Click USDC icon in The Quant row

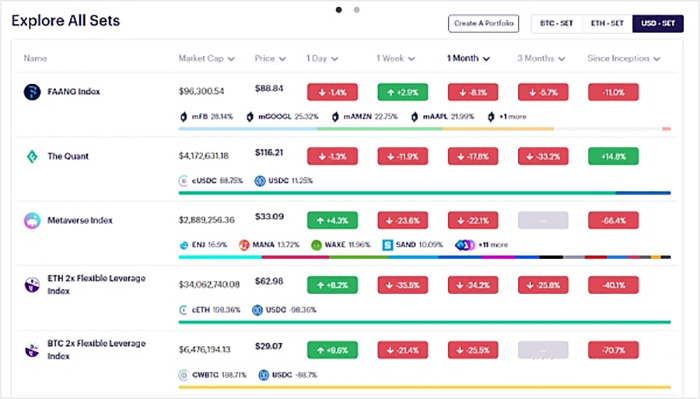click(260, 181)
